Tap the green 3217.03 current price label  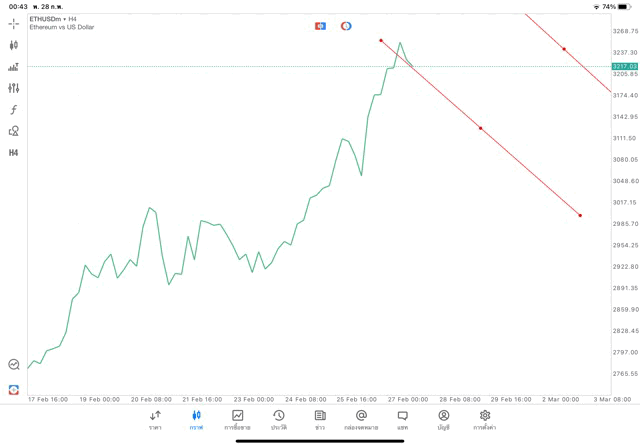tap(625, 66)
